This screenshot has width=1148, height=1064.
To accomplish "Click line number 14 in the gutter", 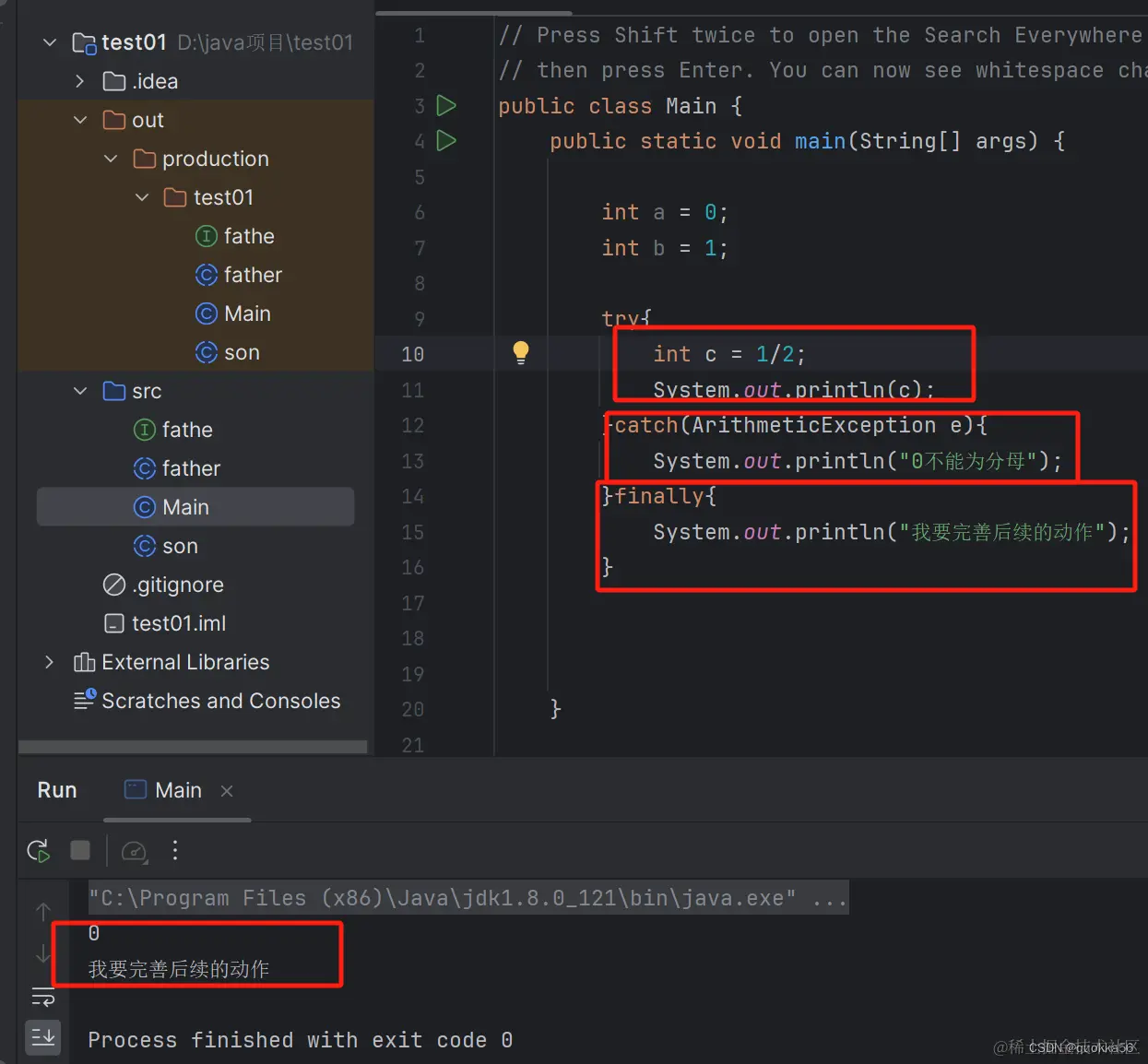I will [x=413, y=496].
